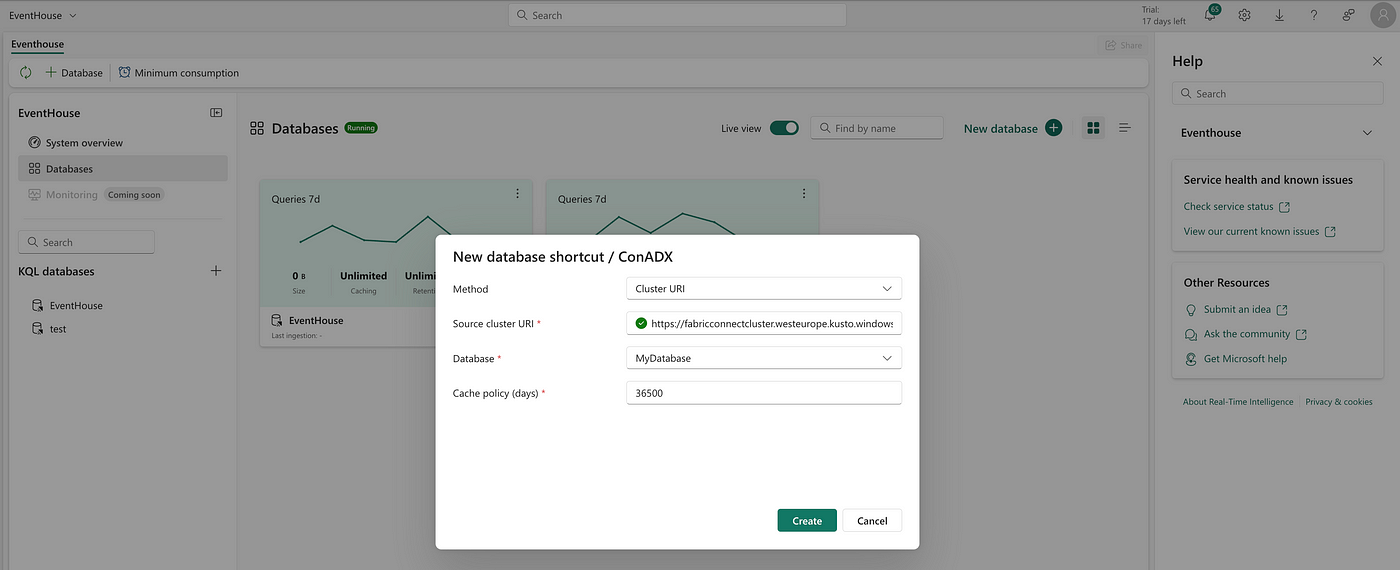
Task: Click the Cancel button in dialog
Action: pos(872,520)
